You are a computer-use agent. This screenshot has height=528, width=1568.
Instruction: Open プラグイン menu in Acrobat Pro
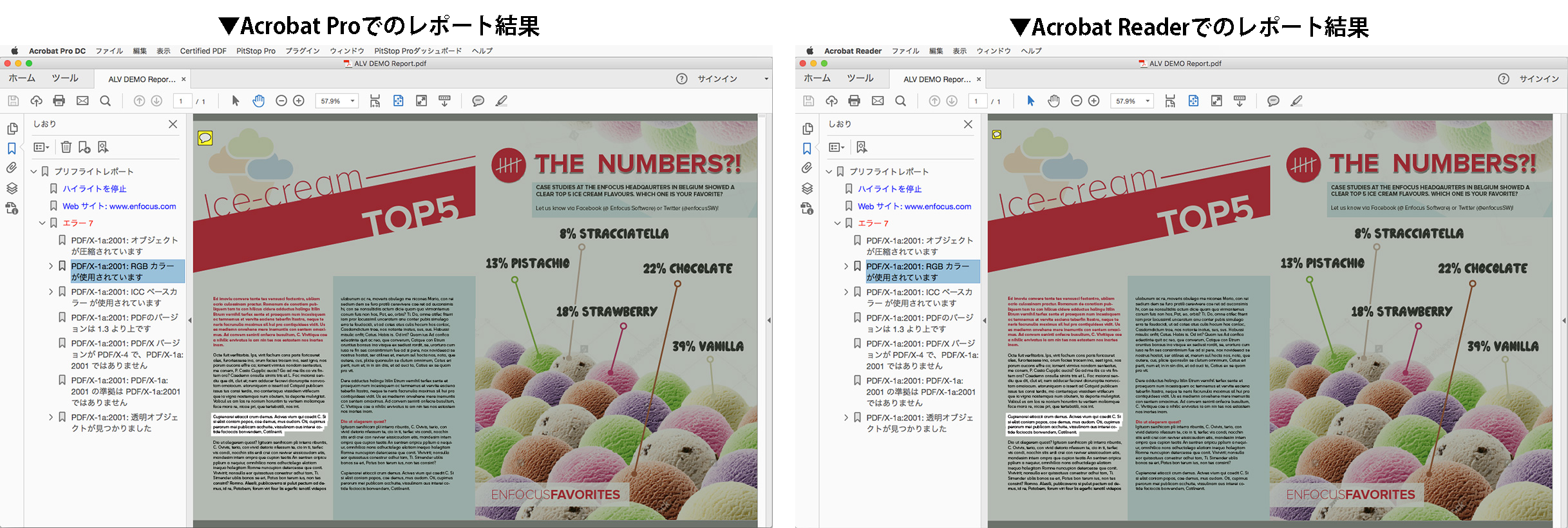click(x=303, y=51)
